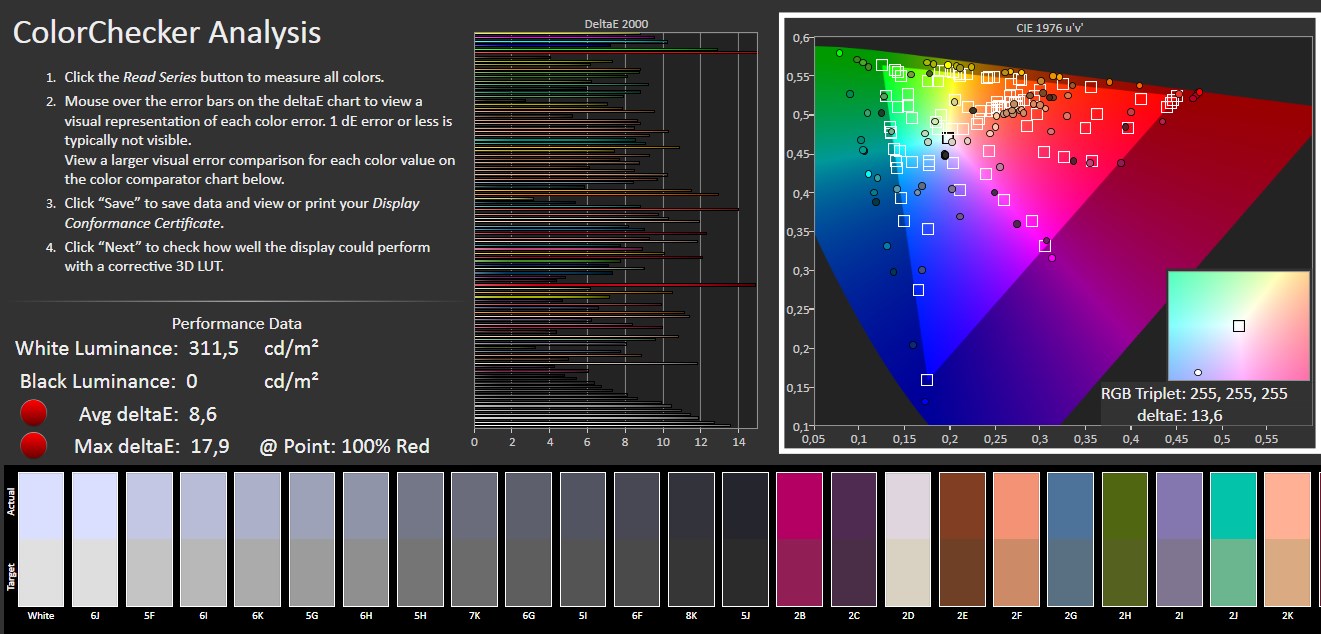Click the DeltaE 2000 chart title
The height and width of the screenshot is (634, 1321).
(615, 23)
